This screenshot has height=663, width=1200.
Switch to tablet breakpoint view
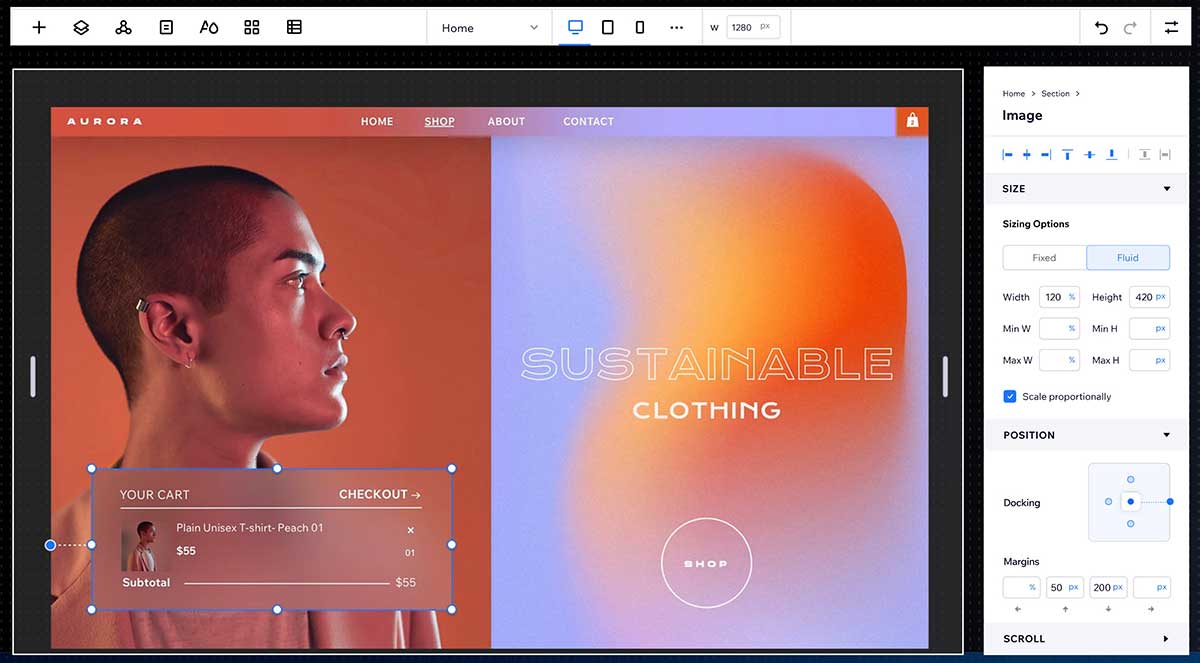(x=607, y=28)
